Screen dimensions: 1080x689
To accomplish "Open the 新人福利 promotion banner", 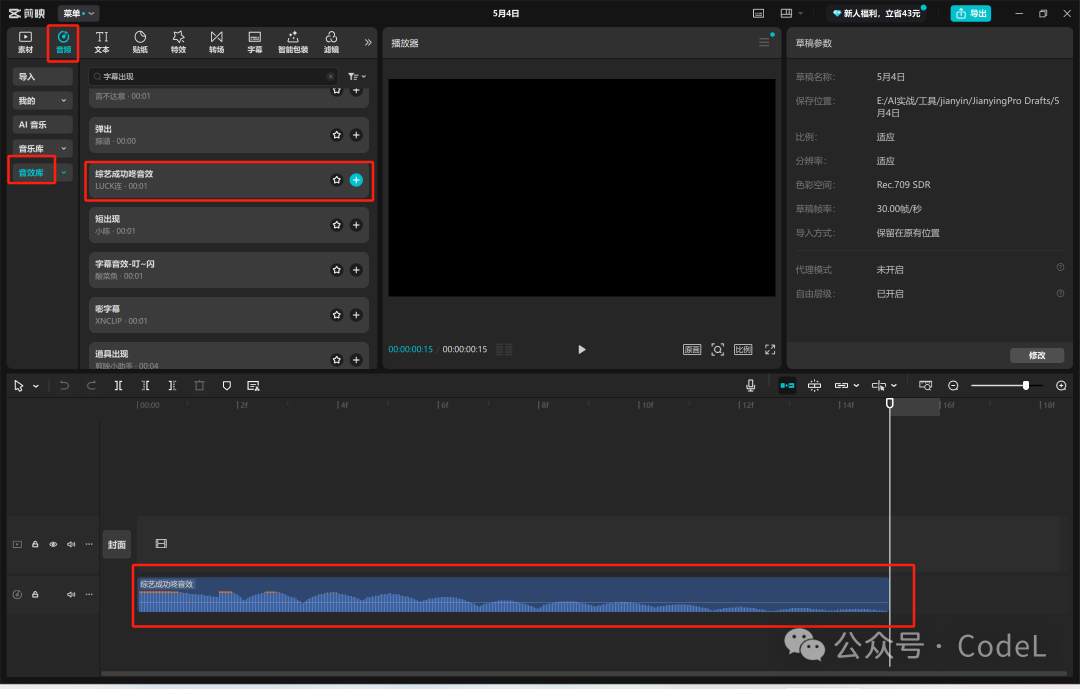I will 877,13.
